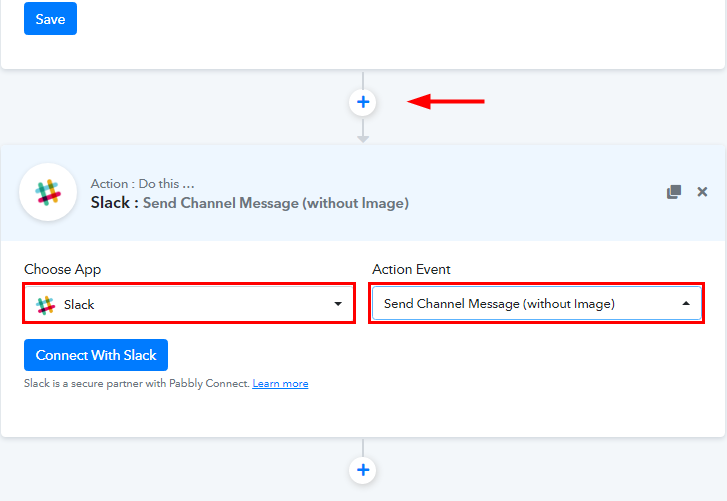
Task: Open the Choose App dropdown showing Slack
Action: pyautogui.click(x=189, y=304)
